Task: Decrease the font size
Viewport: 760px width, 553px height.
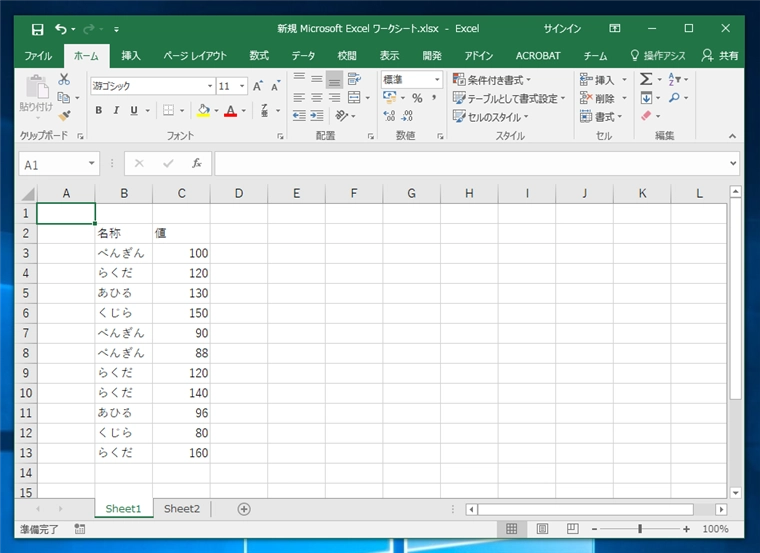Action: 275,86
